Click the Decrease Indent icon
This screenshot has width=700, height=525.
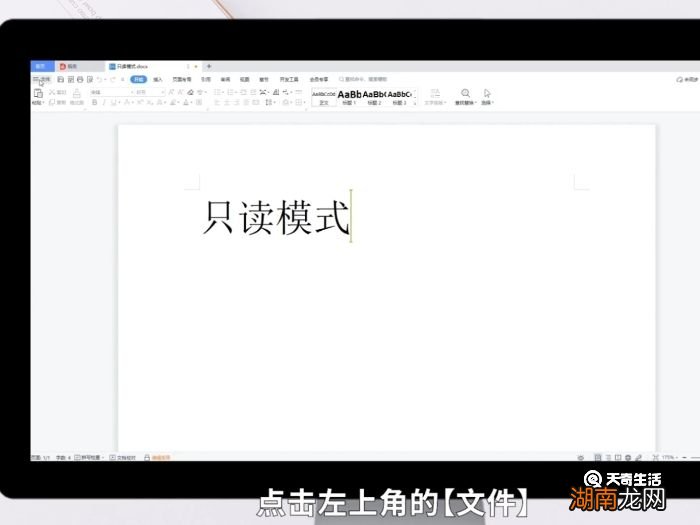point(244,92)
